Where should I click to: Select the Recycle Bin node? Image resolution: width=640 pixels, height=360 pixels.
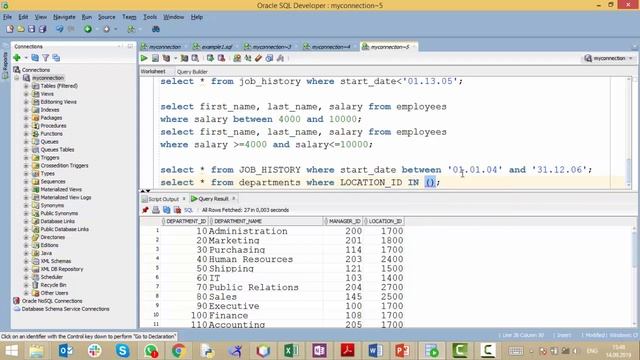(x=53, y=285)
